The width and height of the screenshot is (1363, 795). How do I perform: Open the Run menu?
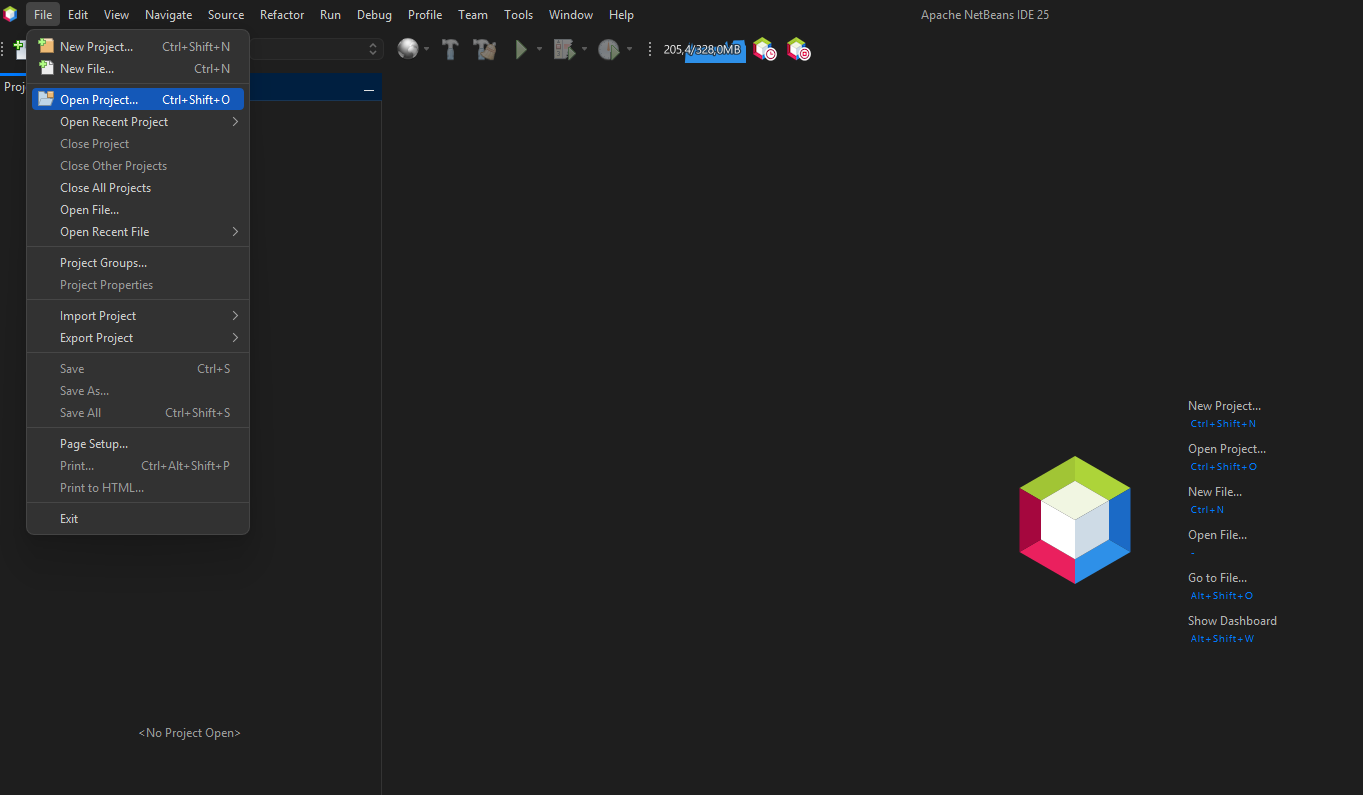tap(330, 15)
